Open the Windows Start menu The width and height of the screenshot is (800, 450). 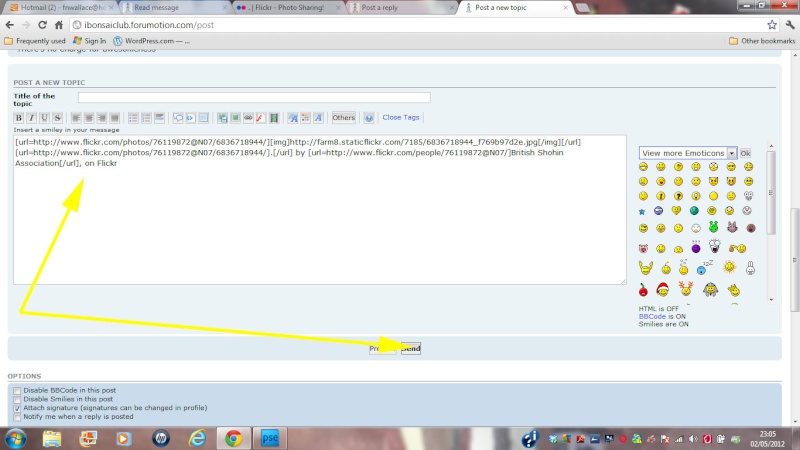(x=15, y=439)
